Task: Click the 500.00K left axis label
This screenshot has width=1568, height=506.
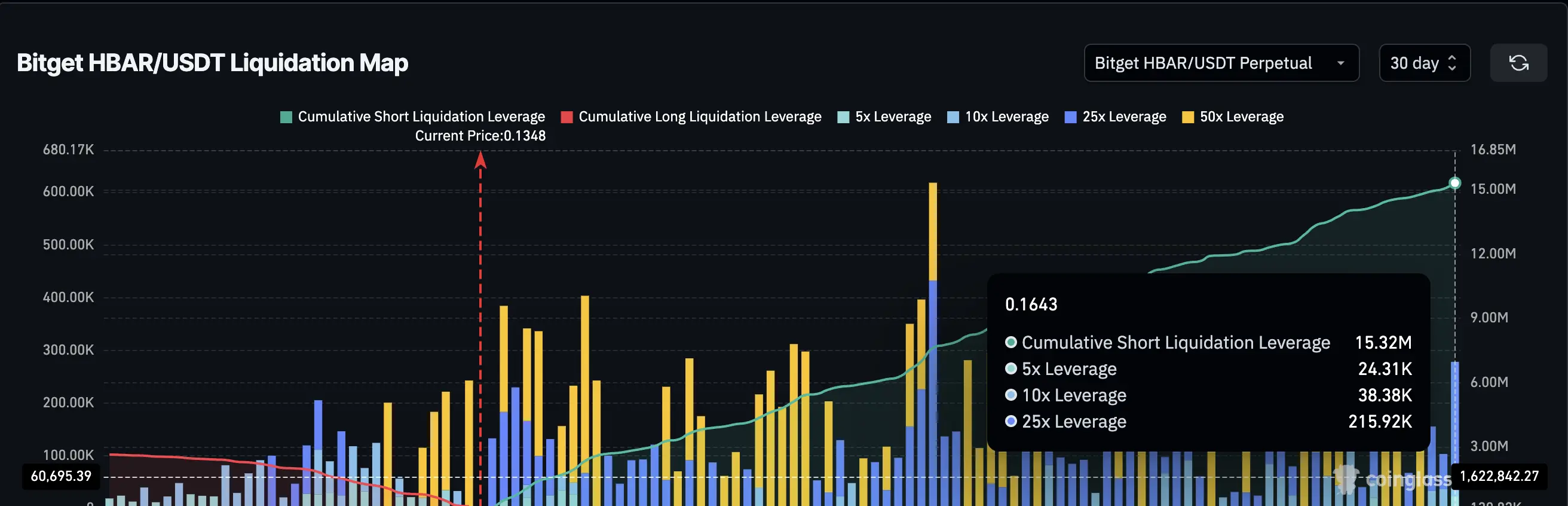Action: tap(68, 245)
